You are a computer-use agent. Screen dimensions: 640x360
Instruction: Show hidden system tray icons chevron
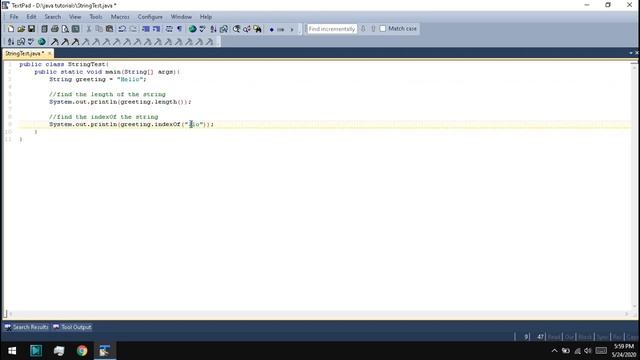554,351
